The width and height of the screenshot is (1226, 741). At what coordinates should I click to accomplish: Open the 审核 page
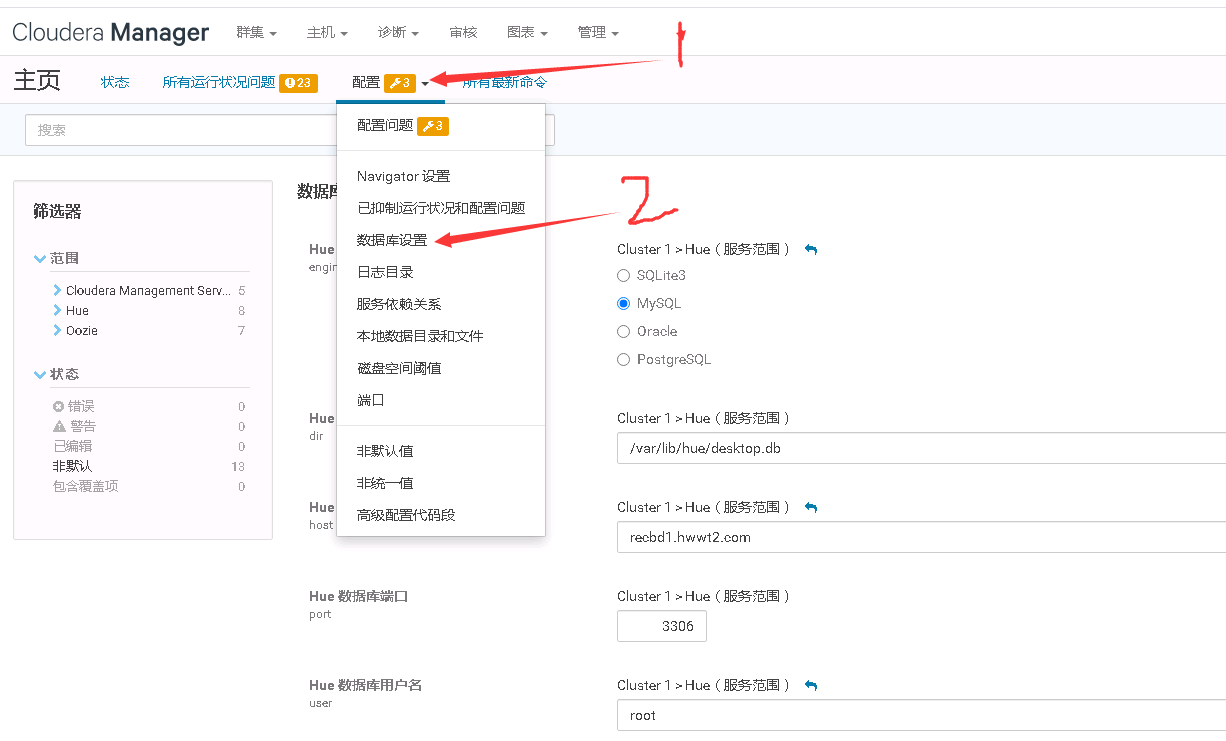pyautogui.click(x=463, y=33)
